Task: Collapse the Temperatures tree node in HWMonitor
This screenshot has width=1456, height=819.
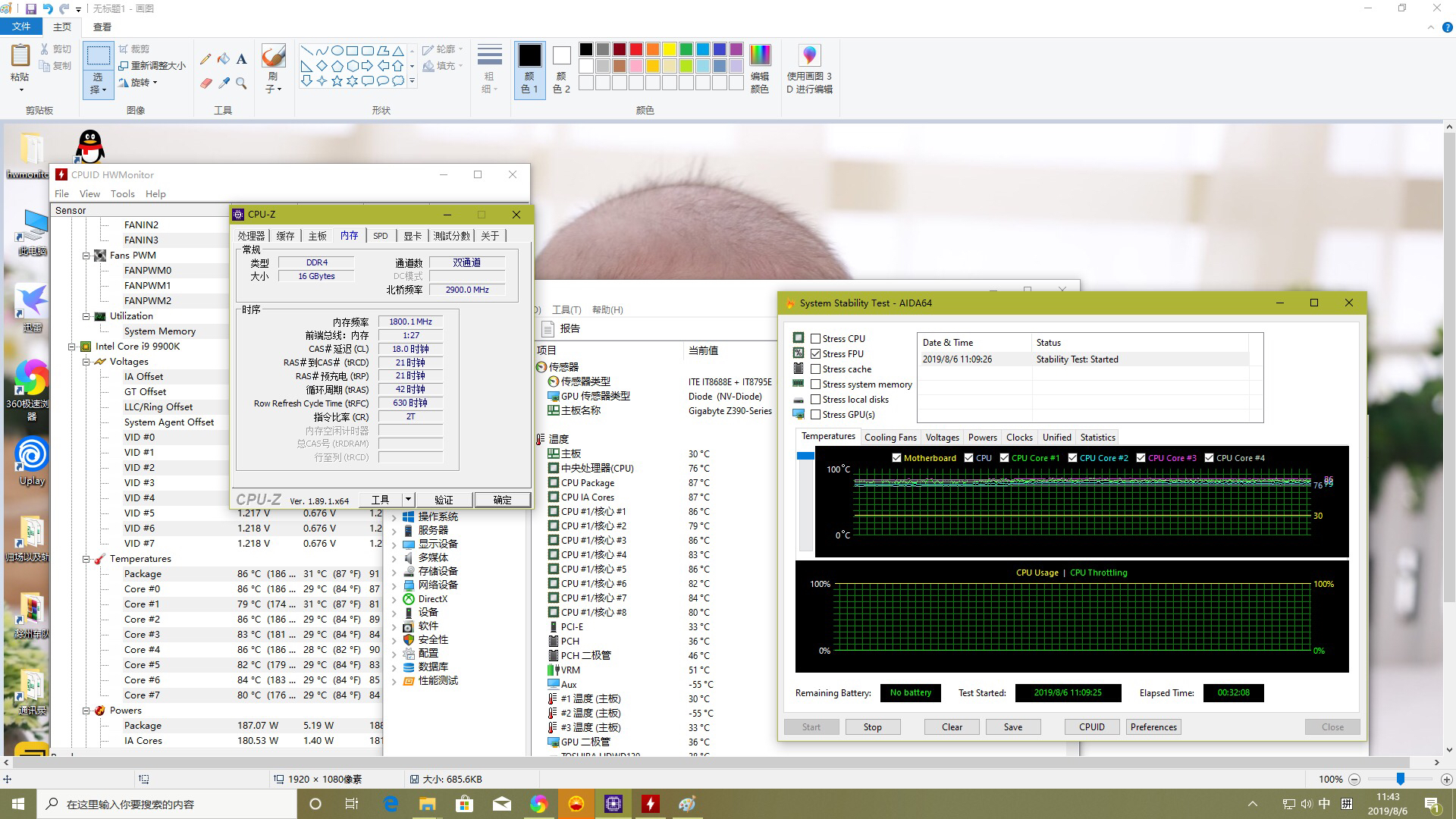Action: 86,559
